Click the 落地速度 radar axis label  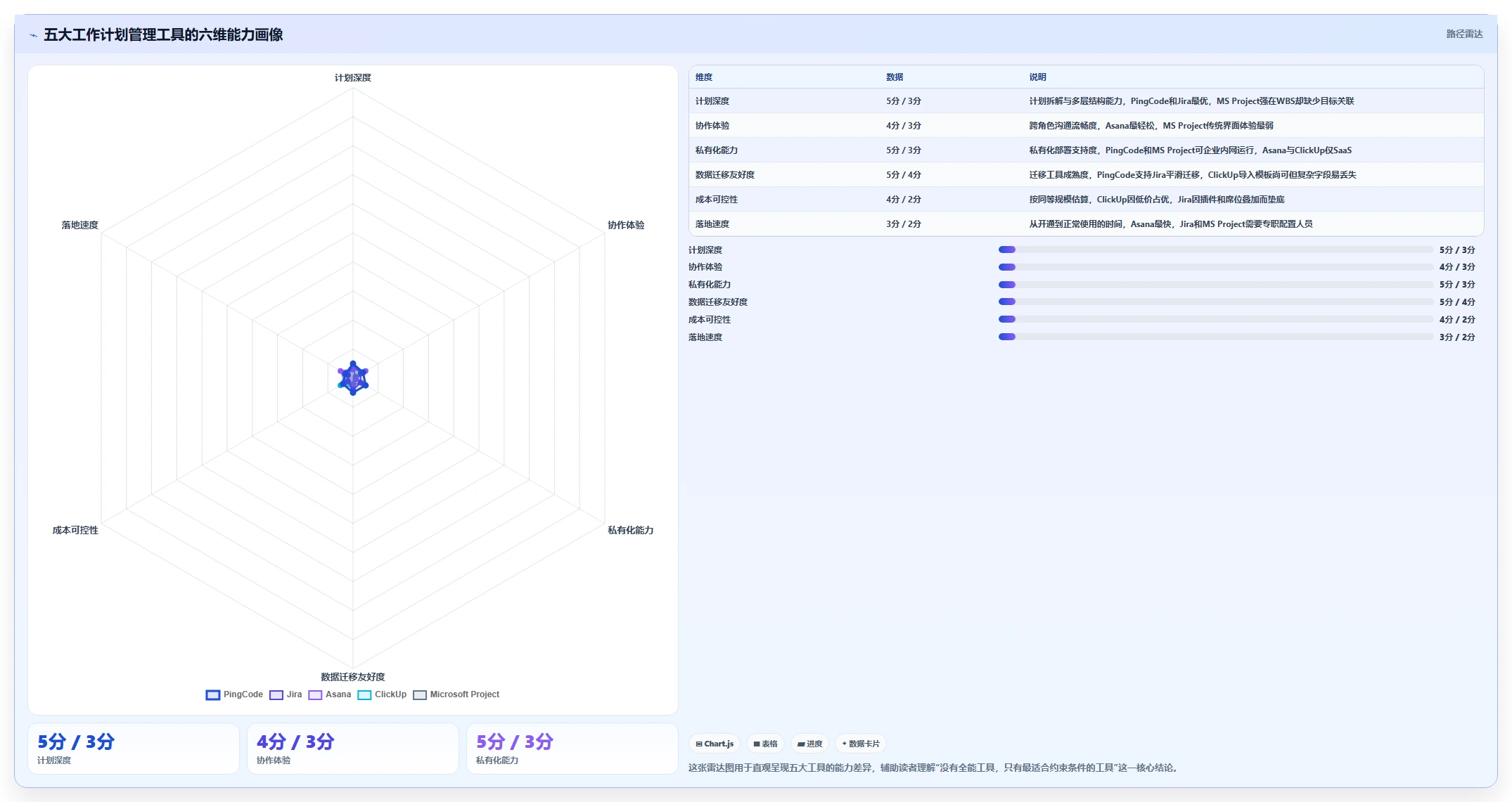coord(80,225)
